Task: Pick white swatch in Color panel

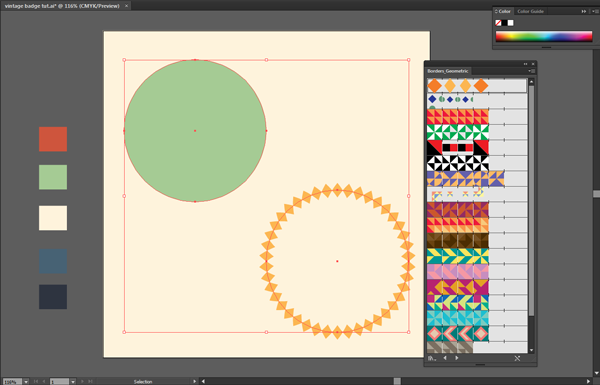Action: (x=510, y=23)
